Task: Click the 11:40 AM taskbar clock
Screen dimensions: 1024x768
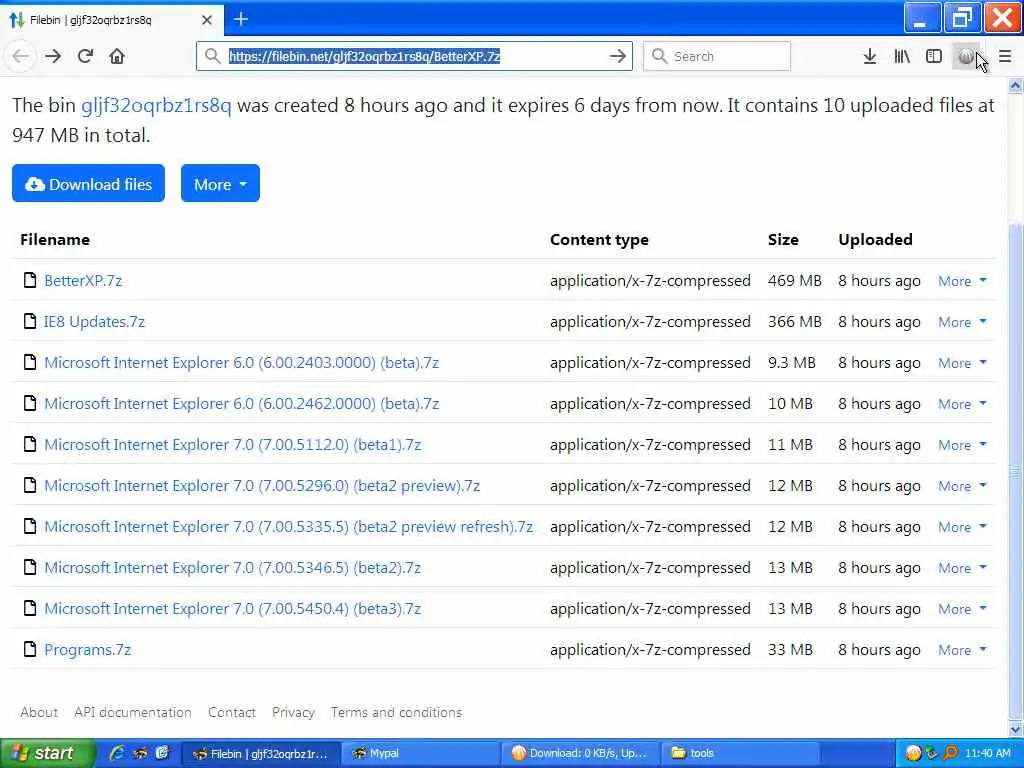Action: (x=987, y=753)
